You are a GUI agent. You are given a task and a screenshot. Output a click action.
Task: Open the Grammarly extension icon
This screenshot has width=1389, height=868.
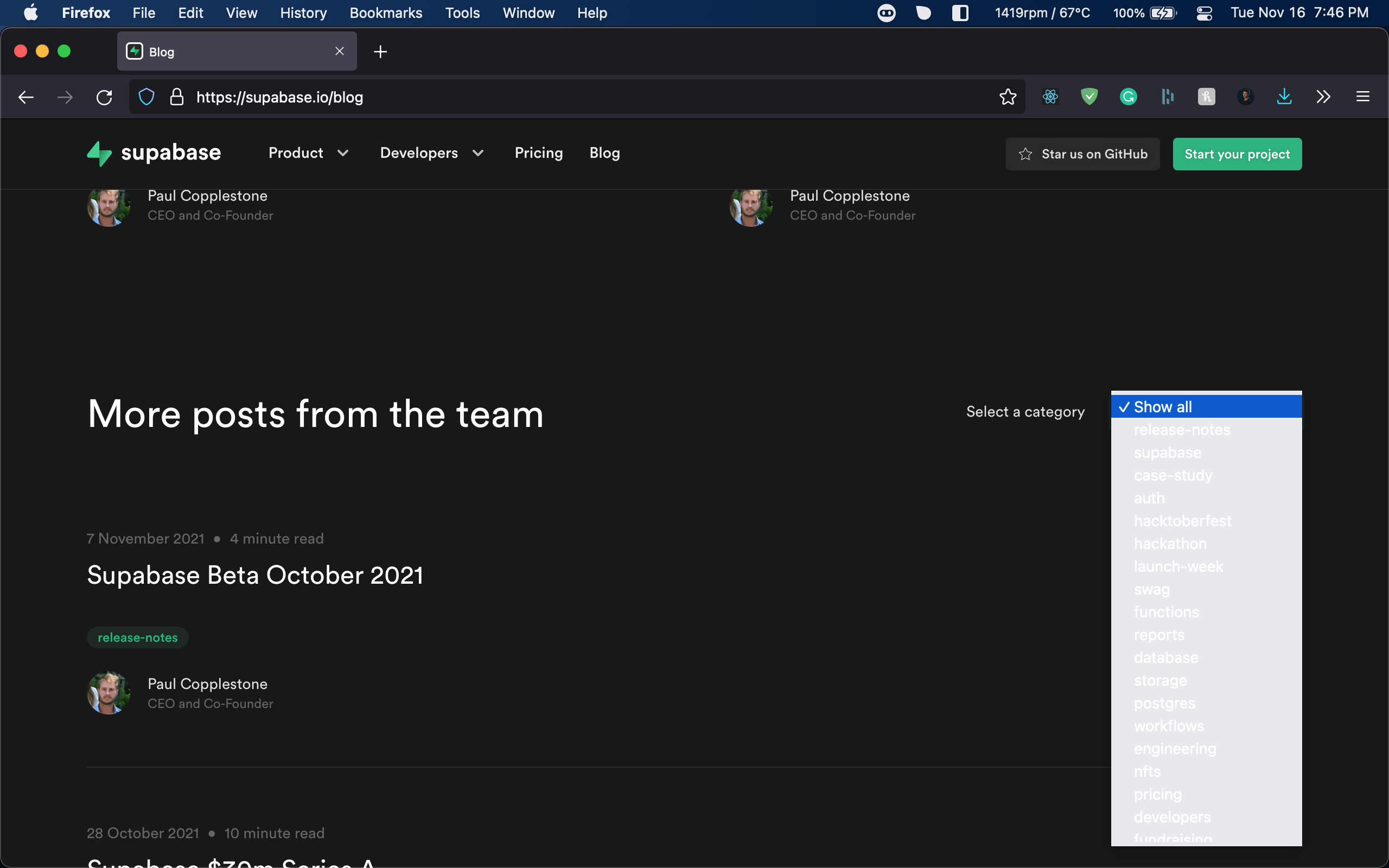(x=1128, y=97)
